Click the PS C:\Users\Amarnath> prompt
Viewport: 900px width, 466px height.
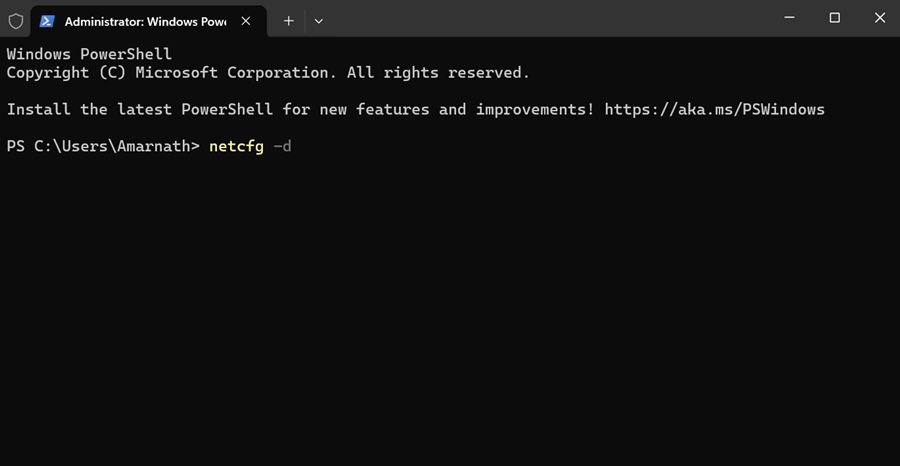[103, 146]
